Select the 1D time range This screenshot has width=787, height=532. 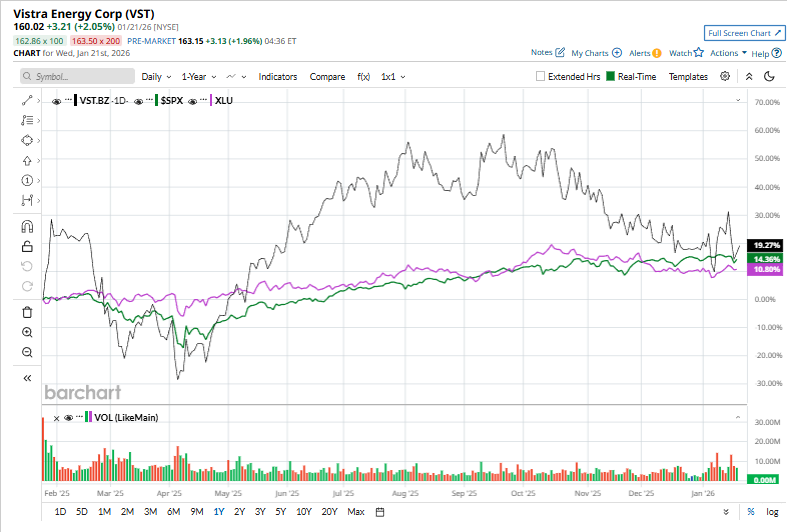(x=60, y=512)
